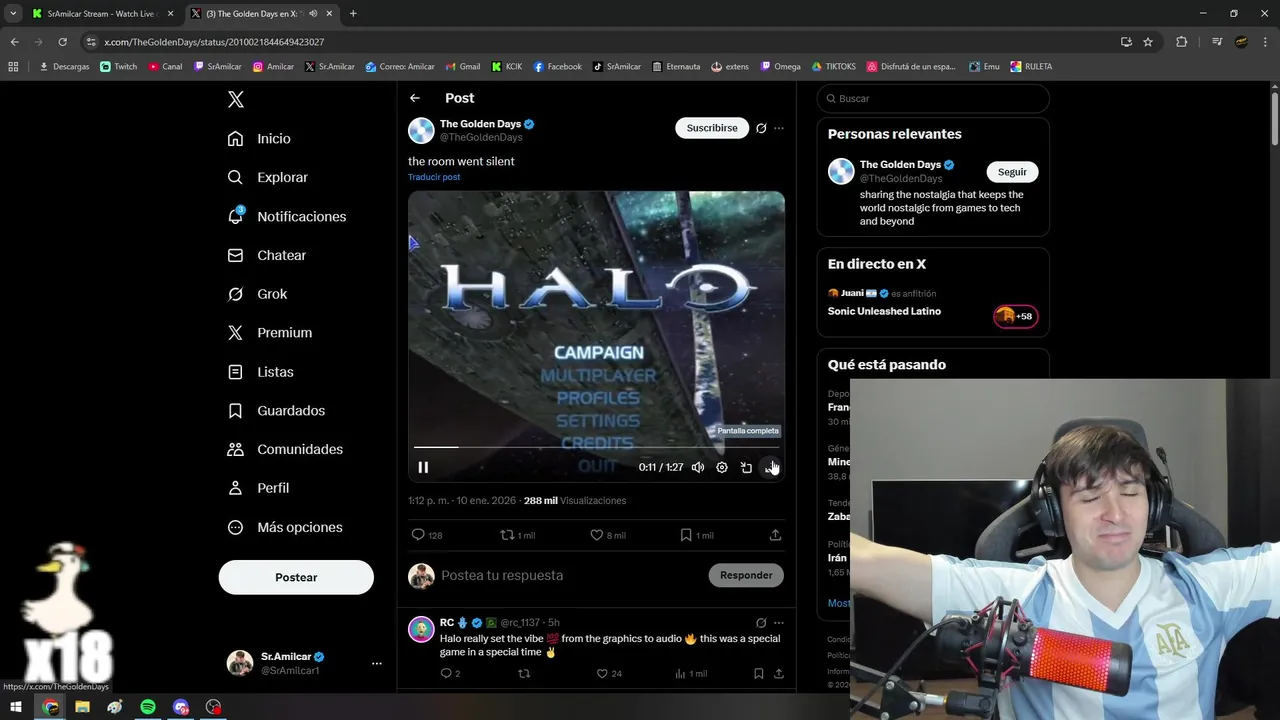Go to Explorar in the sidebar
The height and width of the screenshot is (720, 1280).
pyautogui.click(x=267, y=177)
